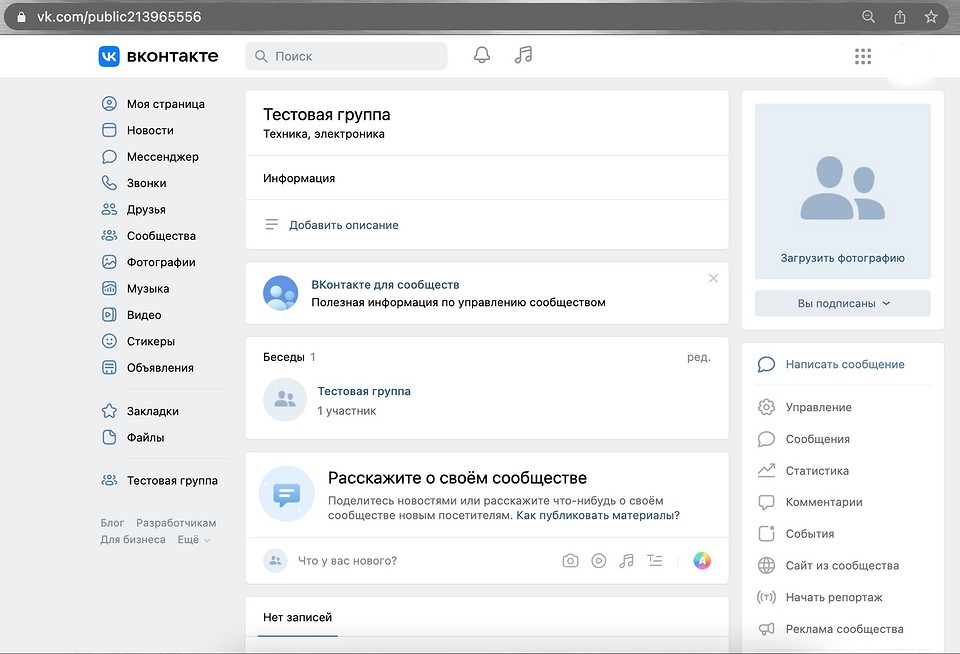Open the Для бизнеса footer link
This screenshot has height=654, width=960.
pyautogui.click(x=133, y=539)
